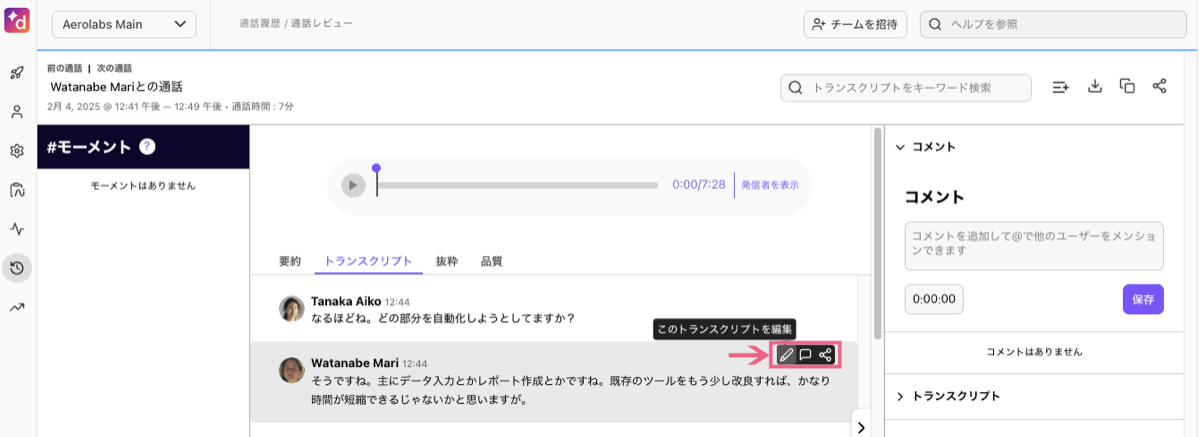Open the call history clock icon
1199x437 pixels.
[17, 268]
